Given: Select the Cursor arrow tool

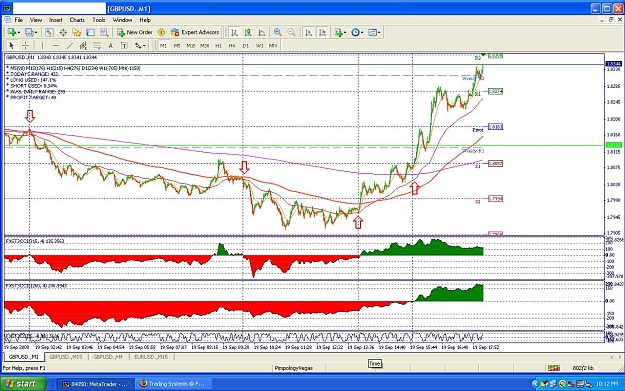Looking at the screenshot, I should click(12, 45).
